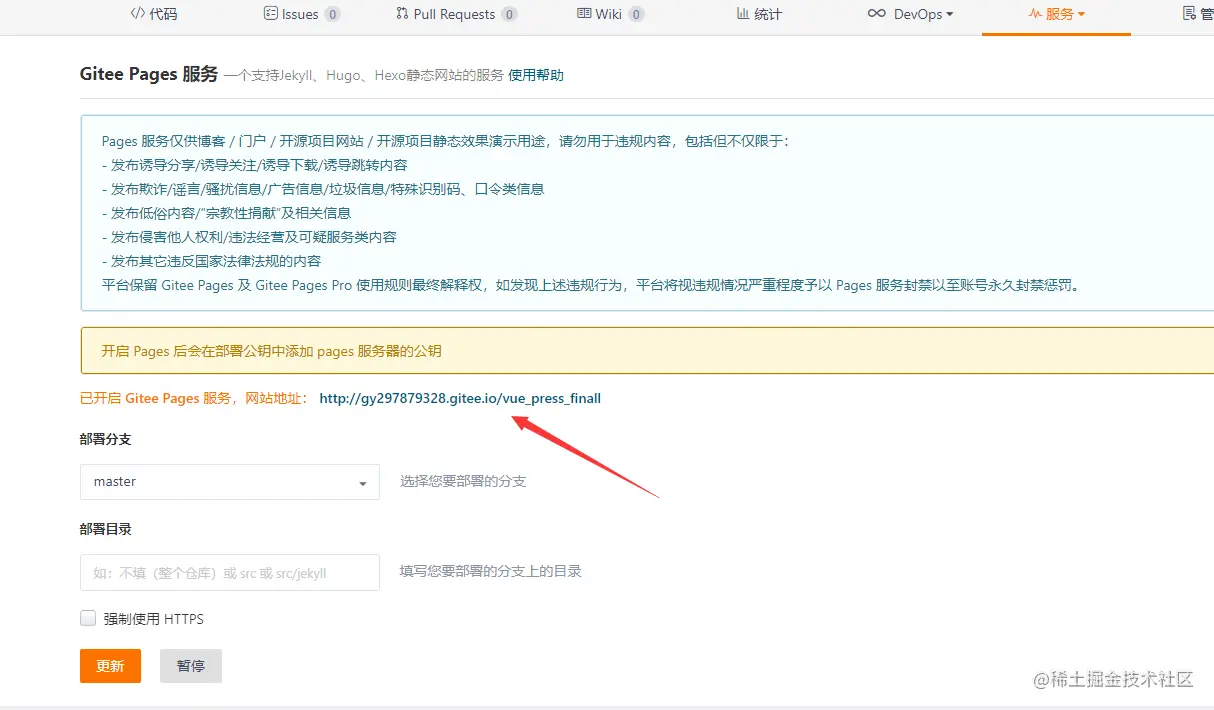Viewport: 1214px width, 710px height.
Task: Open the master branch dropdown
Action: point(230,482)
